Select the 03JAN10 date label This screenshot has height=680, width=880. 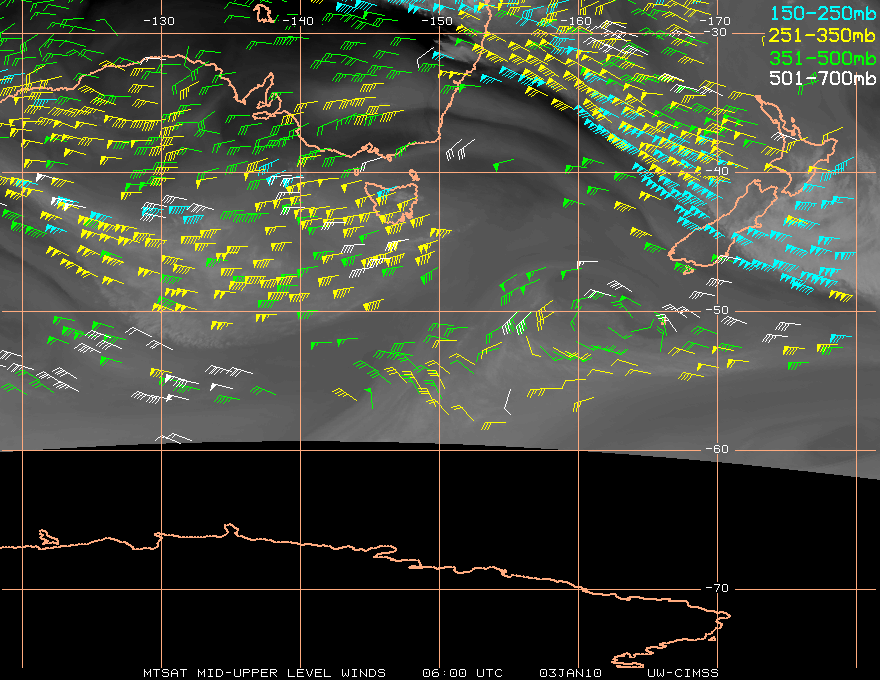pos(570,673)
